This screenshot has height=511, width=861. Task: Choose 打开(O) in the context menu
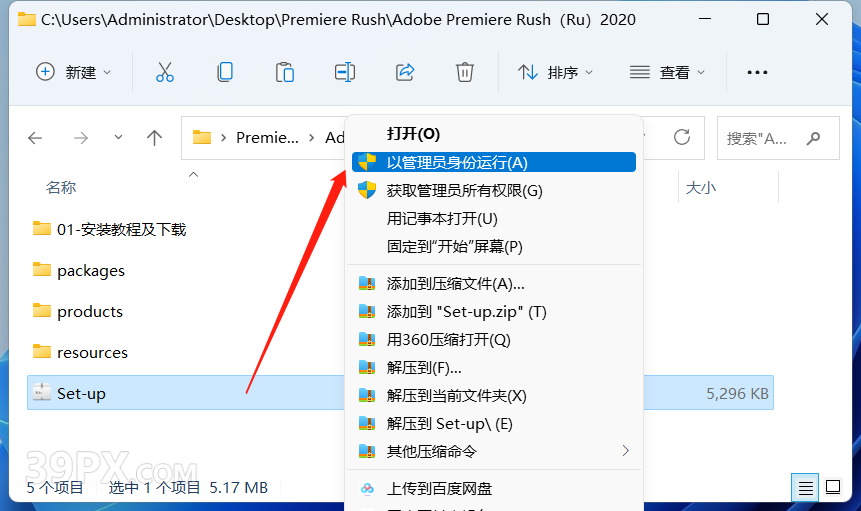click(494, 134)
